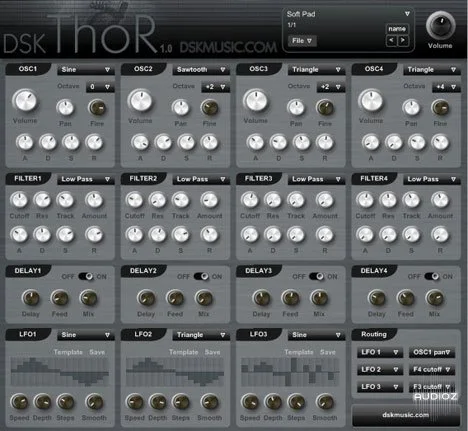Open LFO1 Sine shape dropdown
This screenshot has width=468, height=431.
pyautogui.click(x=86, y=335)
